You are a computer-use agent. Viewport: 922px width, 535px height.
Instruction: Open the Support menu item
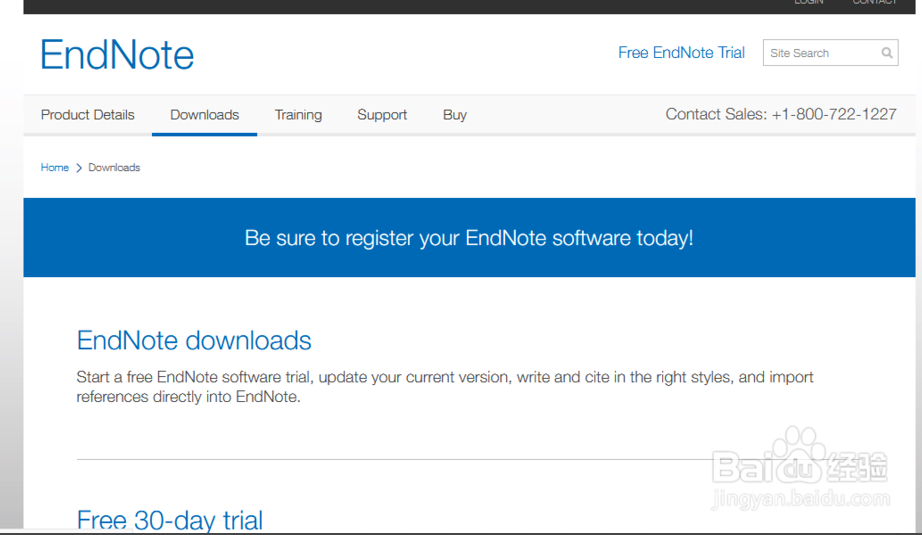382,115
